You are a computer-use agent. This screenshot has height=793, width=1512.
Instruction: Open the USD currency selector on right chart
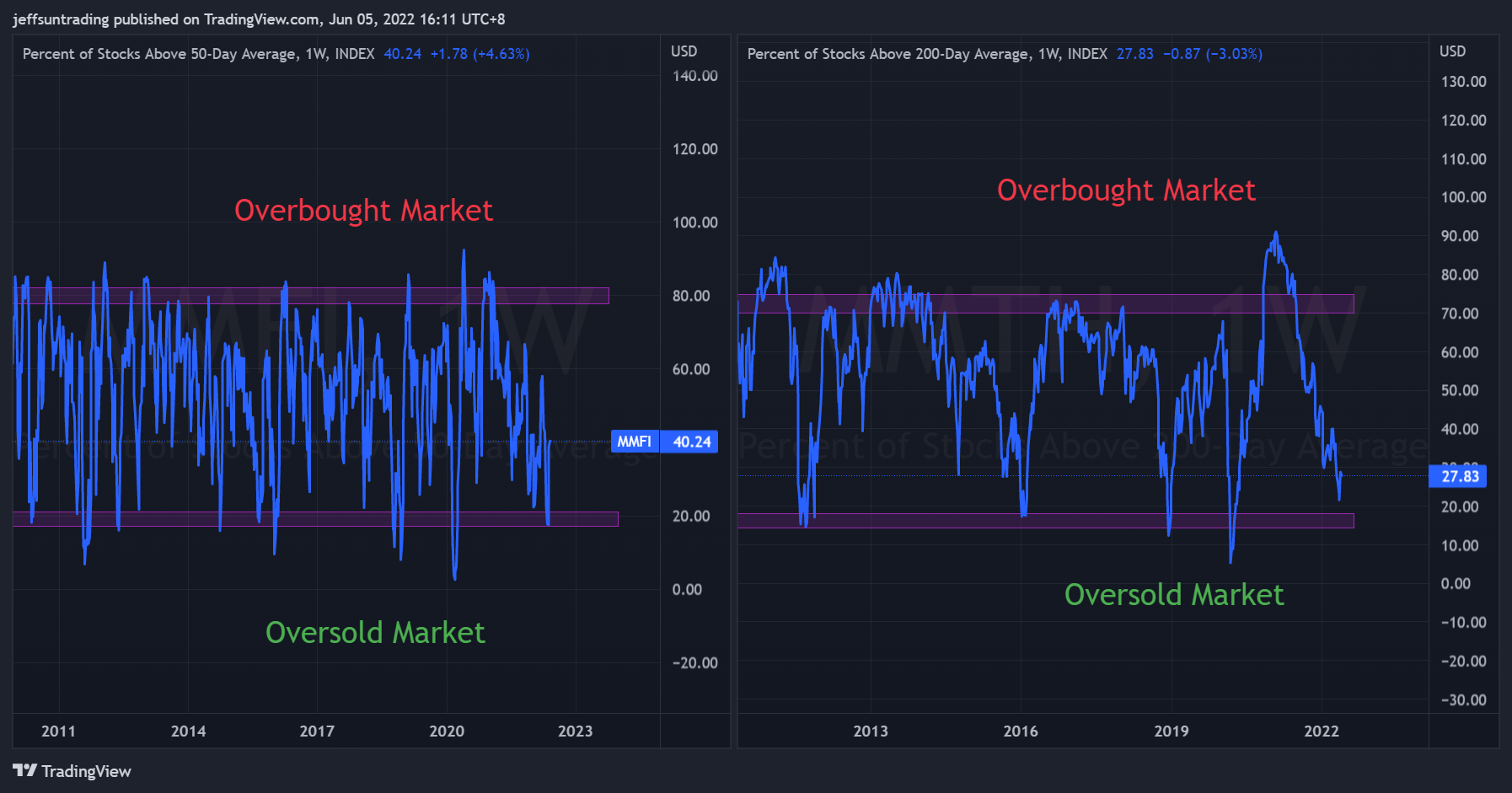tap(1452, 51)
